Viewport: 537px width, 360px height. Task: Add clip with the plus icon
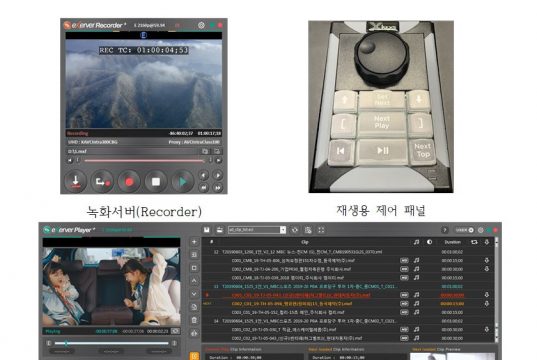tap(194, 242)
